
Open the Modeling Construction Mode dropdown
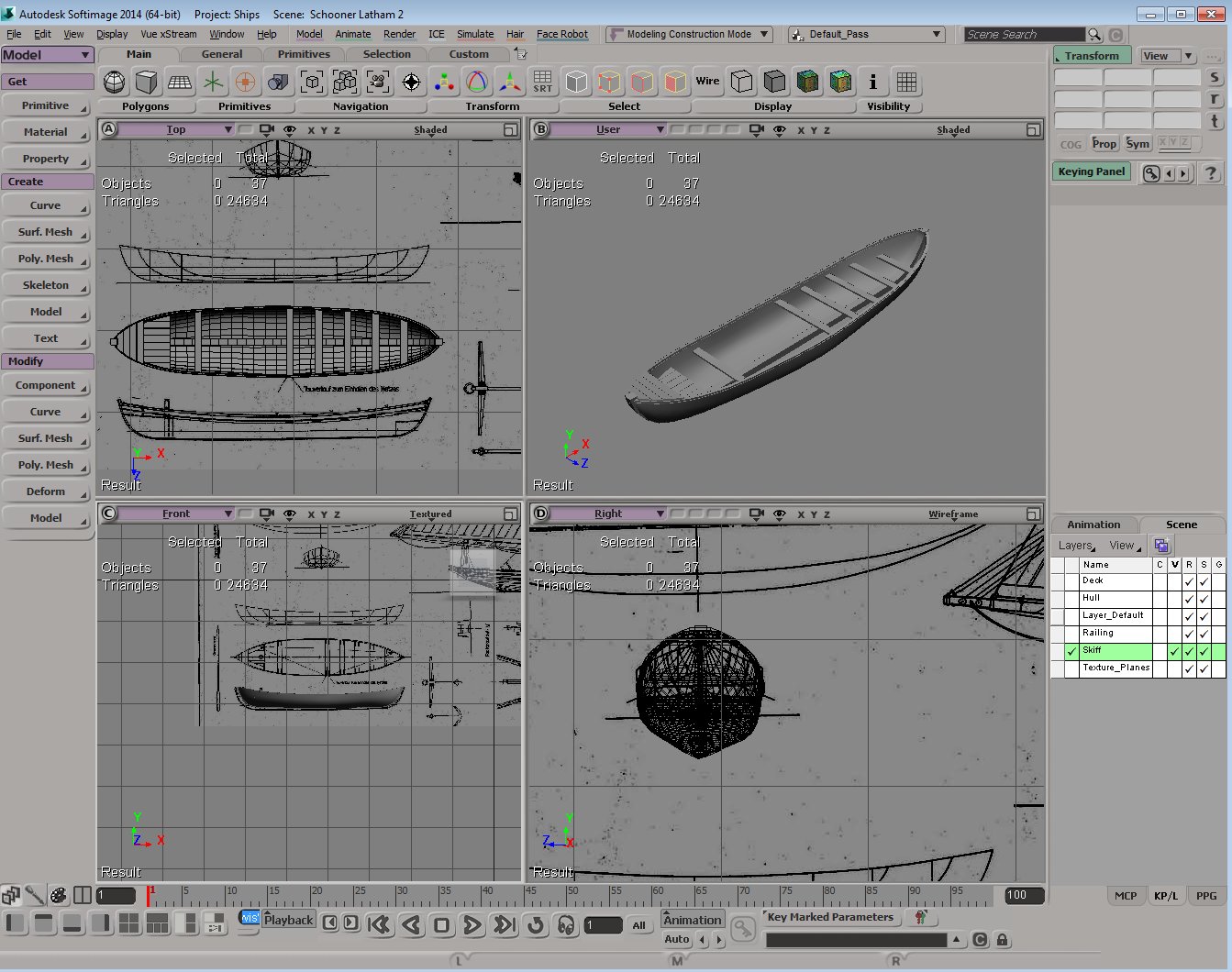pos(689,34)
